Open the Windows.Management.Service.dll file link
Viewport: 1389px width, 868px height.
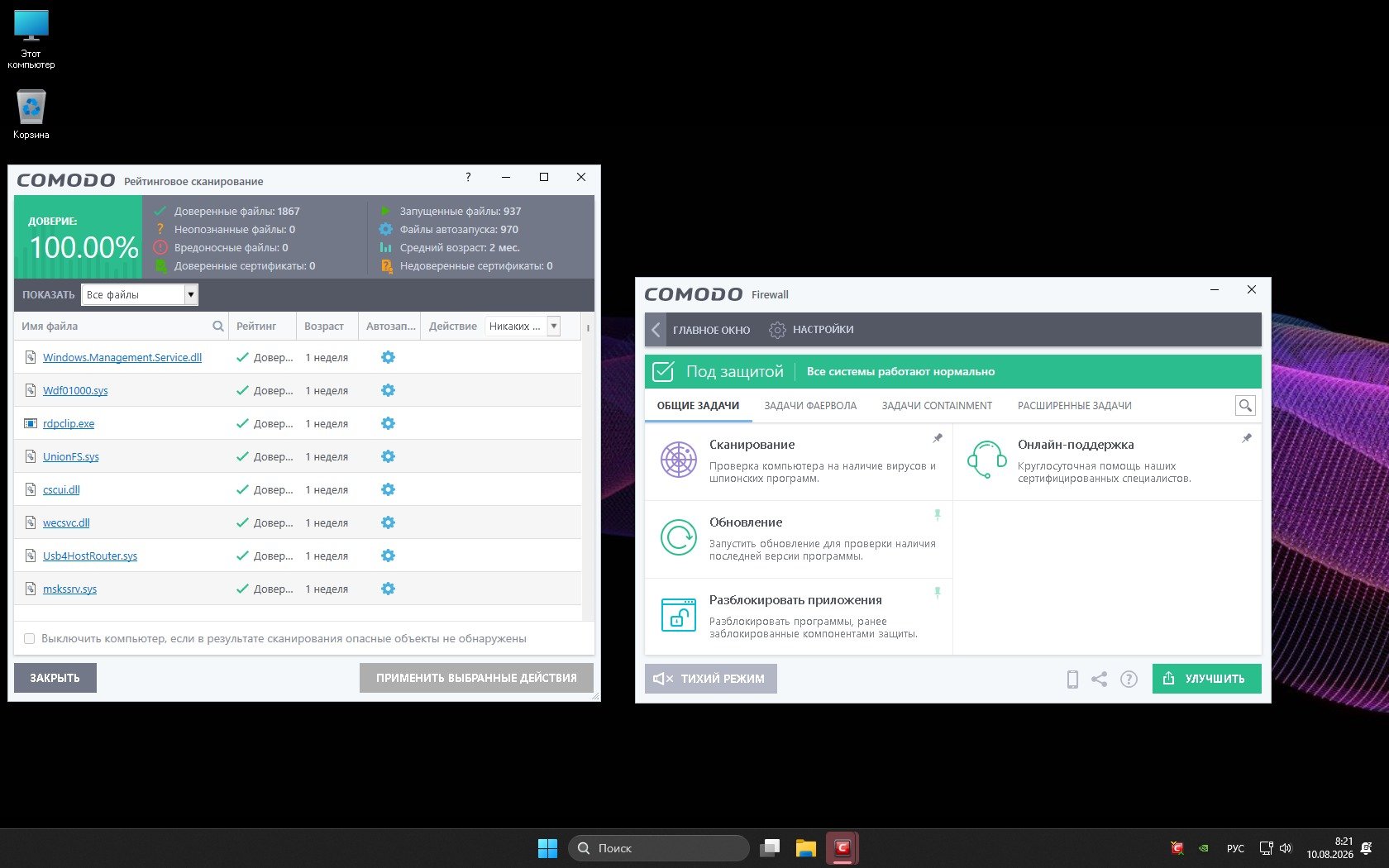click(x=122, y=357)
